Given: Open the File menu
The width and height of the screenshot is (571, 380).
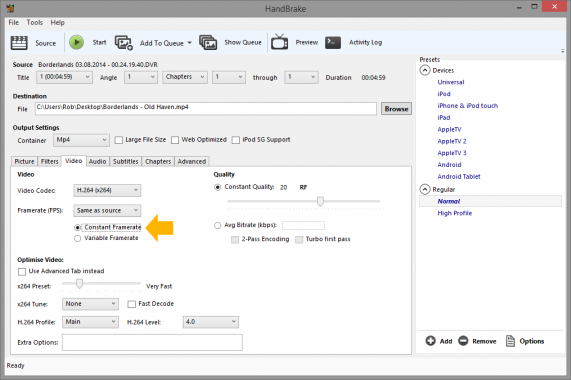Looking at the screenshot, I should pos(13,23).
